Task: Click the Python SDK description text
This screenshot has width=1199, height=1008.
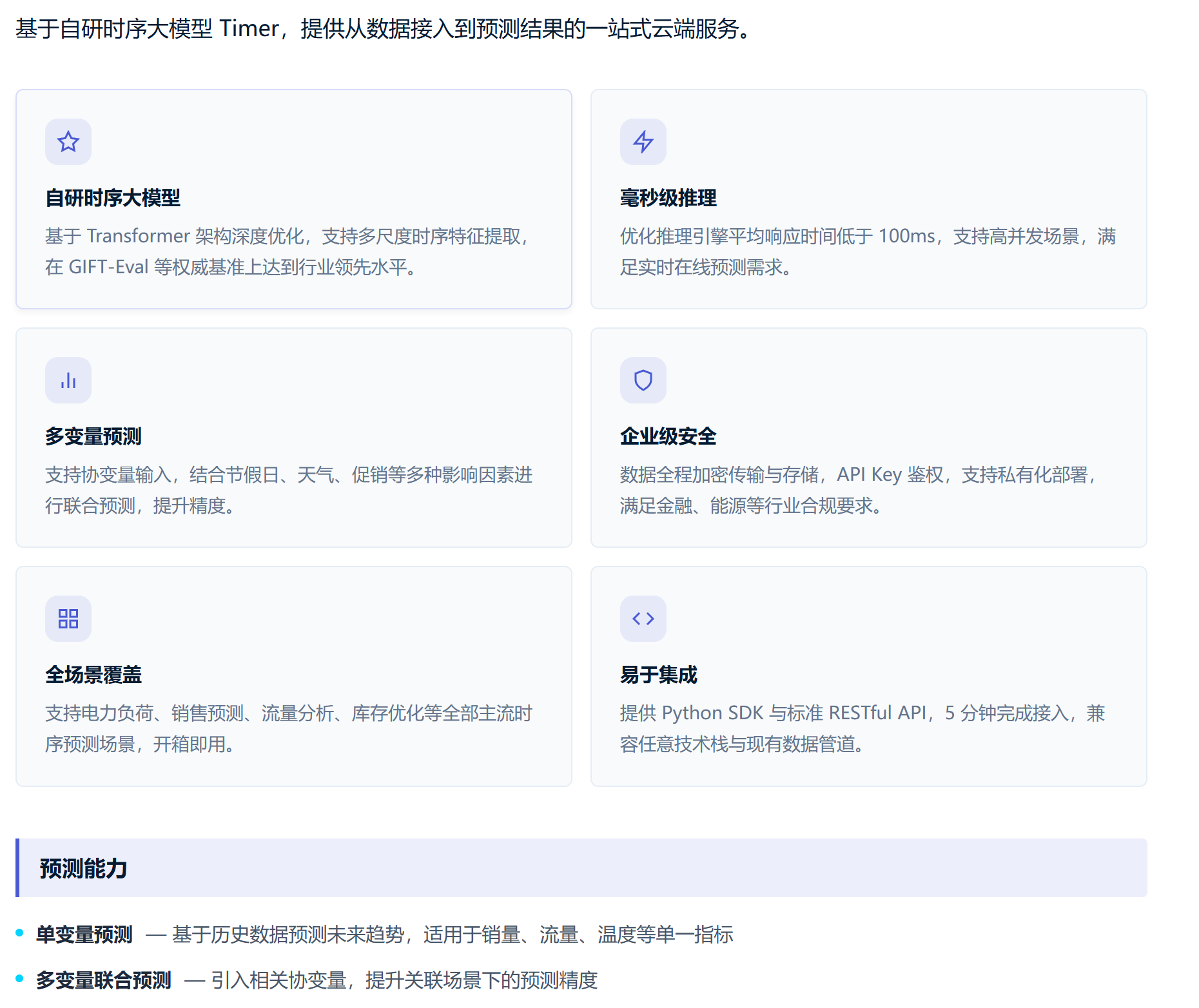Action: [x=863, y=728]
